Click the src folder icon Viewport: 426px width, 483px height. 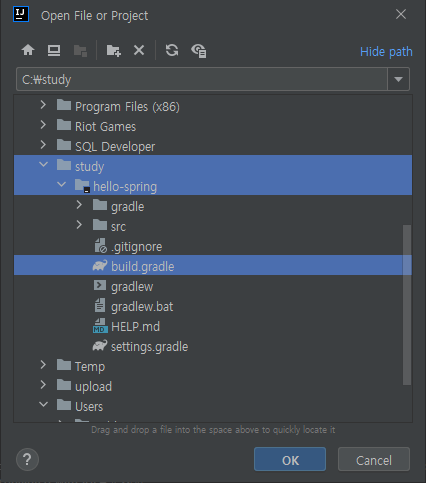tap(100, 225)
